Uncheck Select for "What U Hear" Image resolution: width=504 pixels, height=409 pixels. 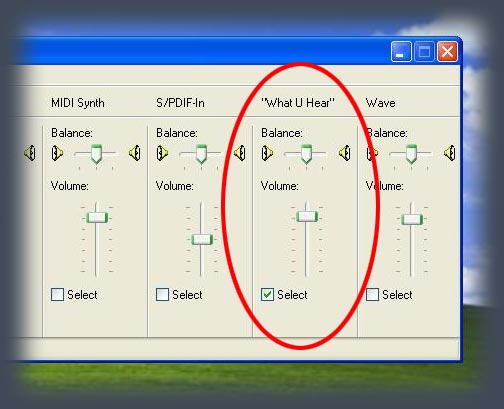pos(267,295)
